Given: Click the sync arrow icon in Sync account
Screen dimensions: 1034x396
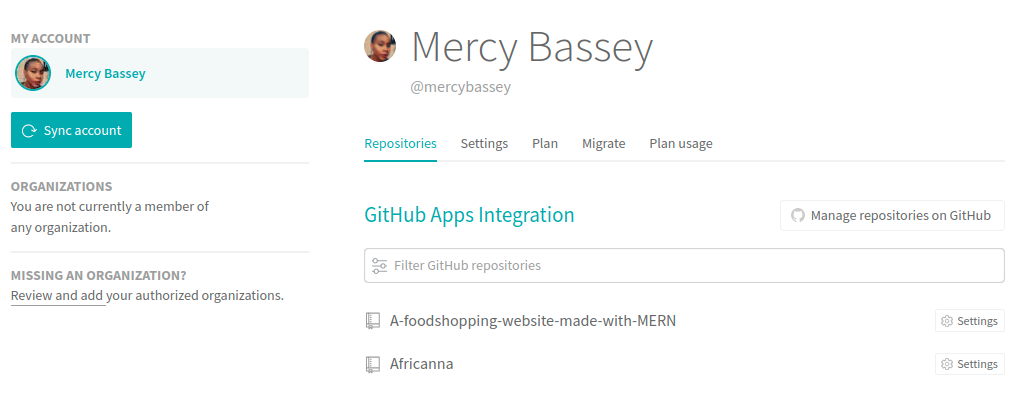Looking at the screenshot, I should (29, 130).
